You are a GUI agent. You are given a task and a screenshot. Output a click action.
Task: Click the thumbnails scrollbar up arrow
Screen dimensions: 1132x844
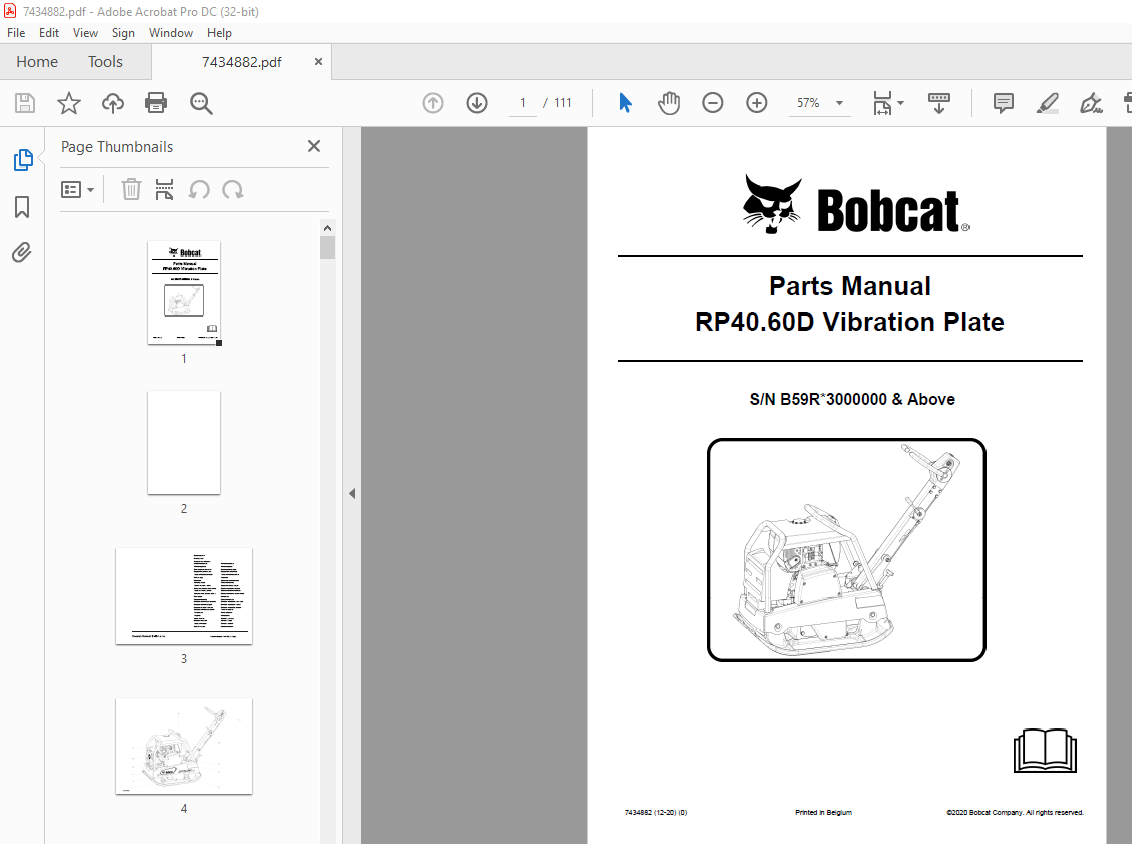coord(327,228)
